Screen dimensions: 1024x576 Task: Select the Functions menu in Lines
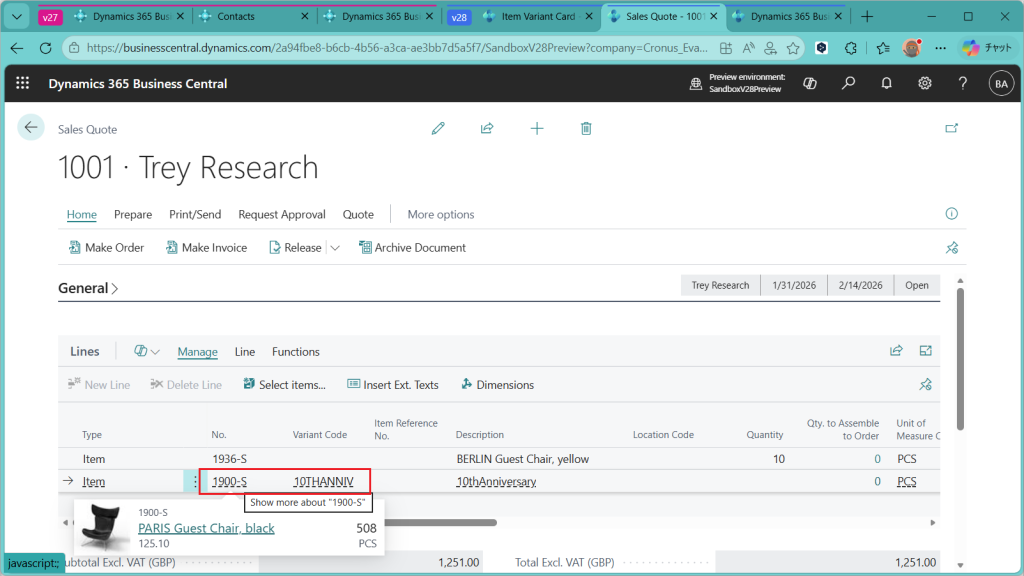tap(296, 352)
